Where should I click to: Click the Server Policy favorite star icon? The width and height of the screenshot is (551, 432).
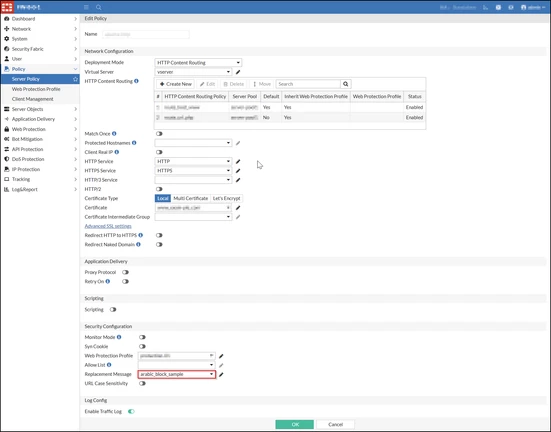pyautogui.click(x=75, y=79)
